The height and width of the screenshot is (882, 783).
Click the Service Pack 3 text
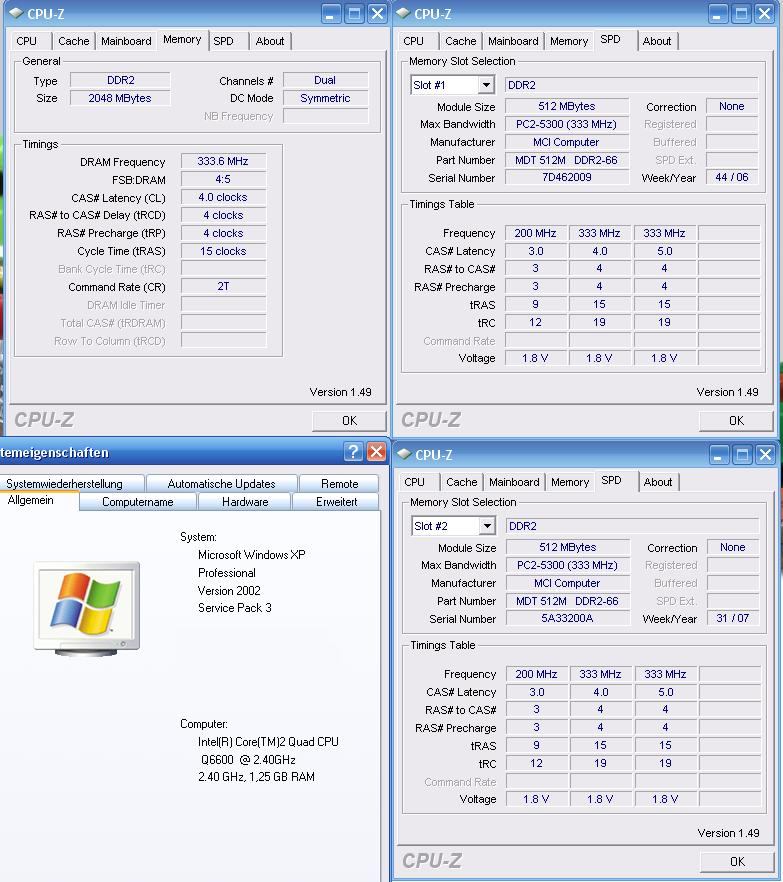click(235, 608)
